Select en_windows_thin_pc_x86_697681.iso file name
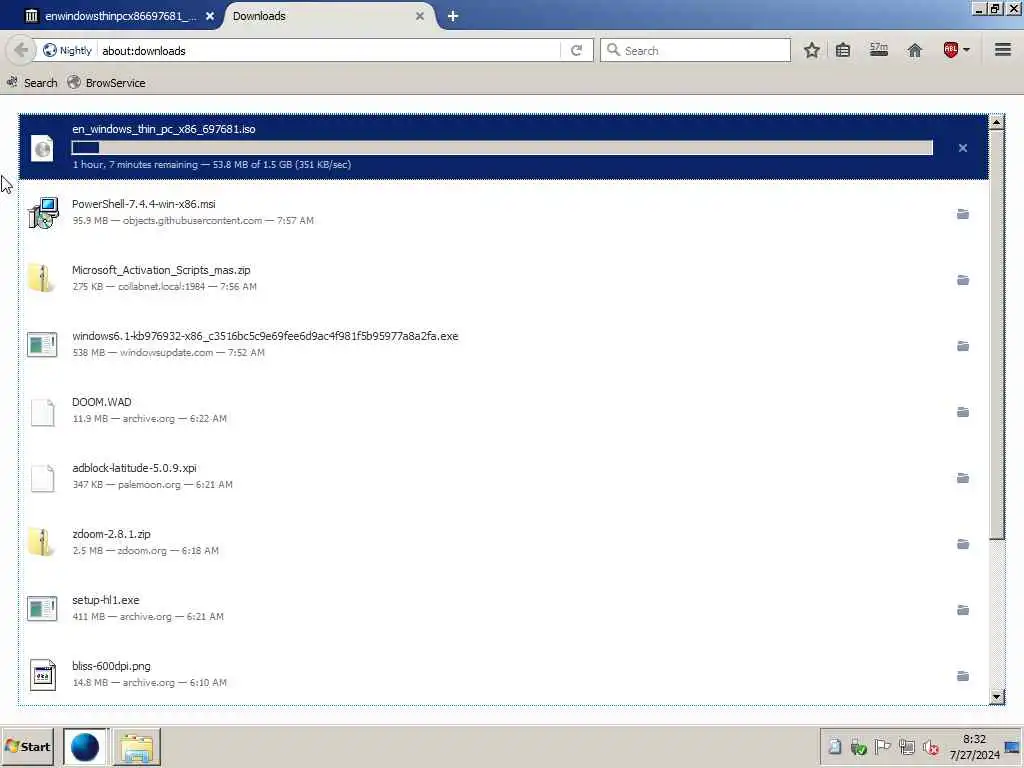The image size is (1024, 768). click(163, 129)
